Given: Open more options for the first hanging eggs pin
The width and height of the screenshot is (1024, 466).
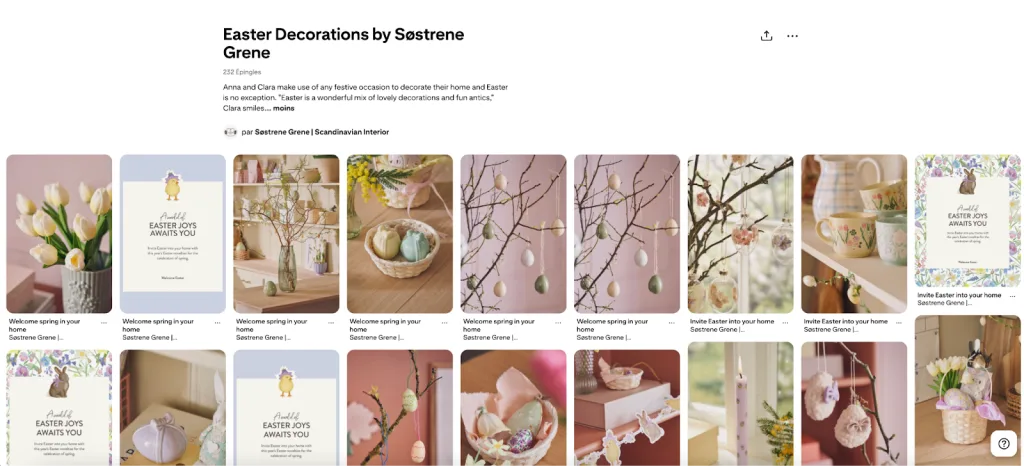Looking at the screenshot, I should [x=558, y=322].
